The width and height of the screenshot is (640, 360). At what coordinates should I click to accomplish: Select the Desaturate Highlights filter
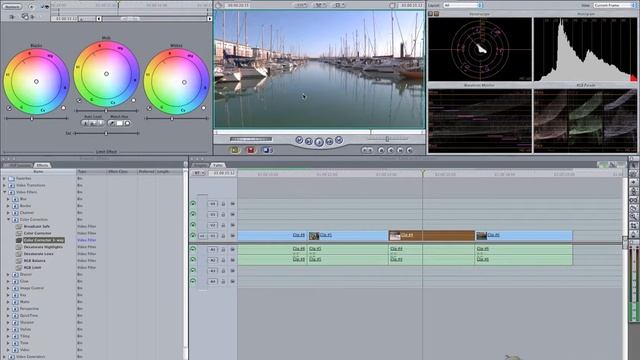43,247
